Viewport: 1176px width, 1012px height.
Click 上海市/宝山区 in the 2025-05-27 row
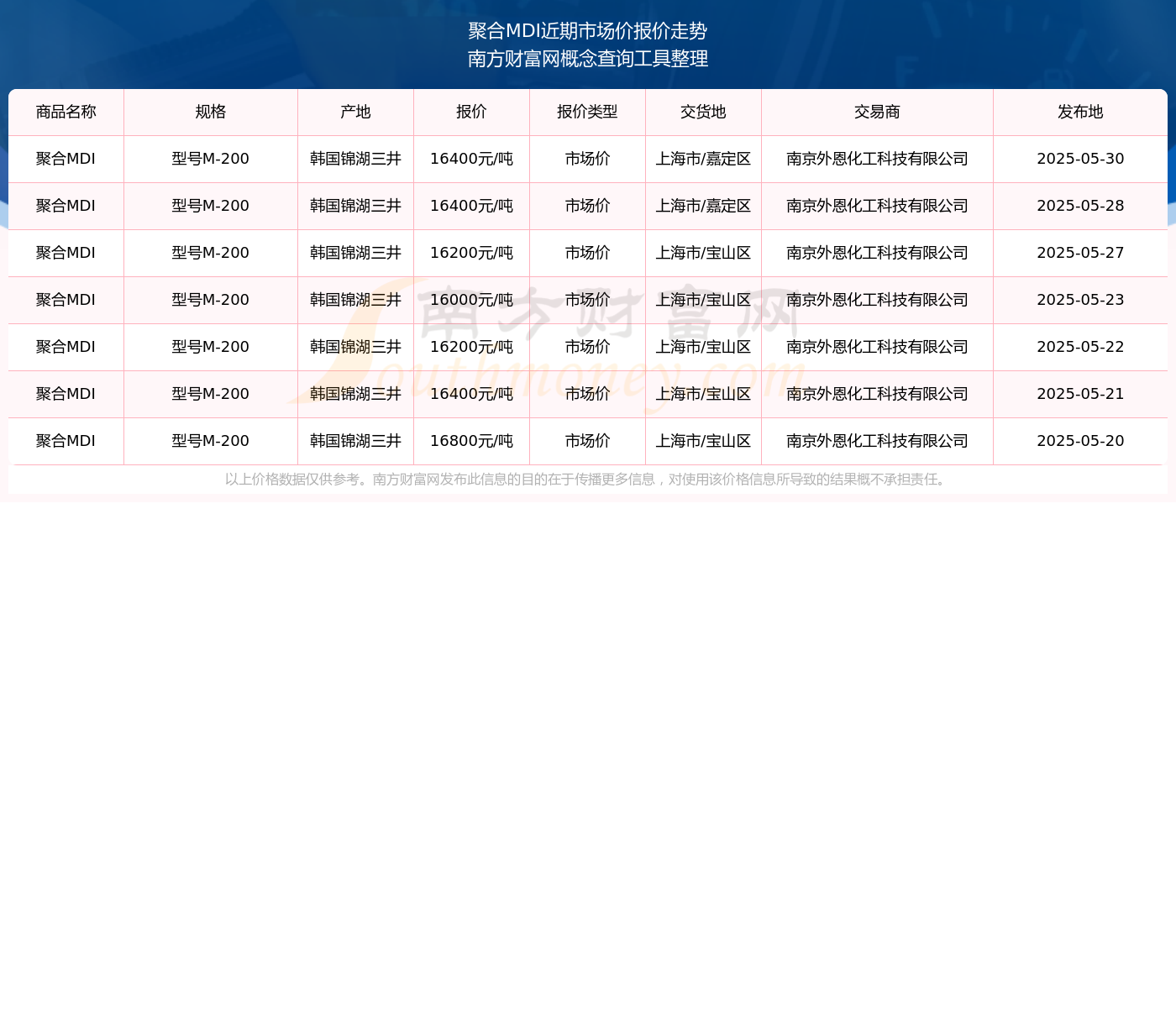click(704, 253)
